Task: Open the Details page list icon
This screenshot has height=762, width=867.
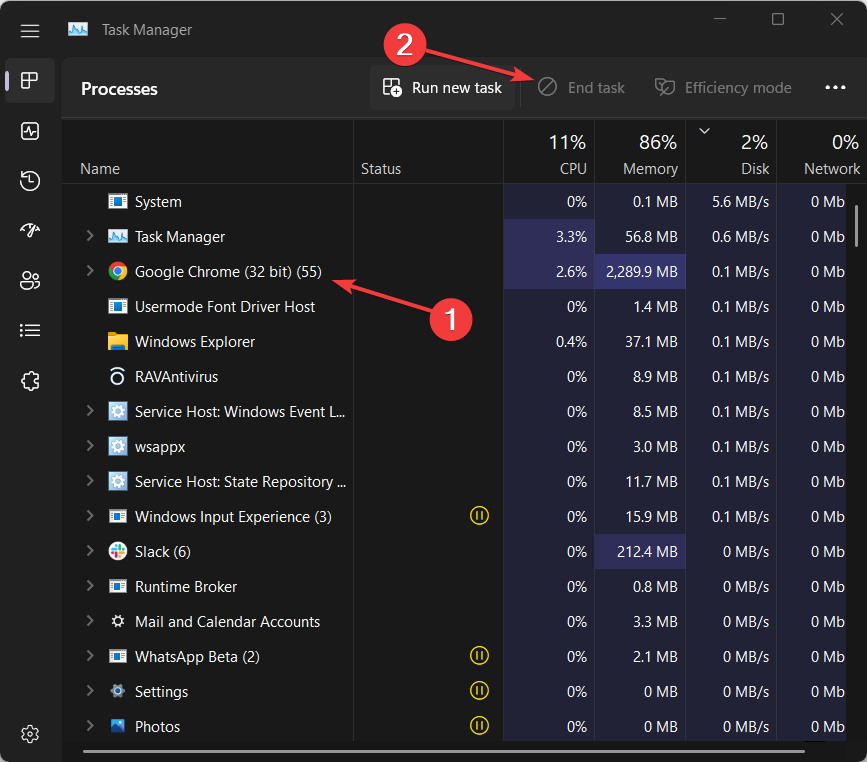Action: click(x=30, y=331)
